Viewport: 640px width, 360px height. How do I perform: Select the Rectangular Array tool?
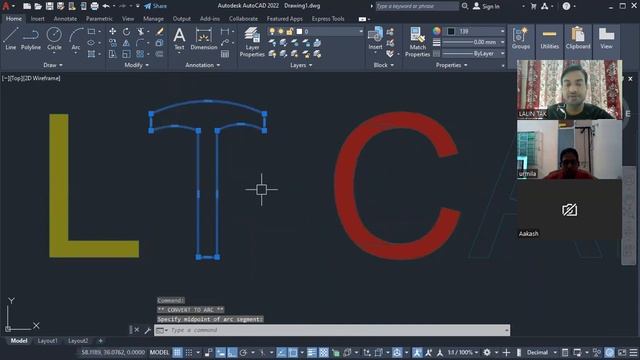(140, 54)
